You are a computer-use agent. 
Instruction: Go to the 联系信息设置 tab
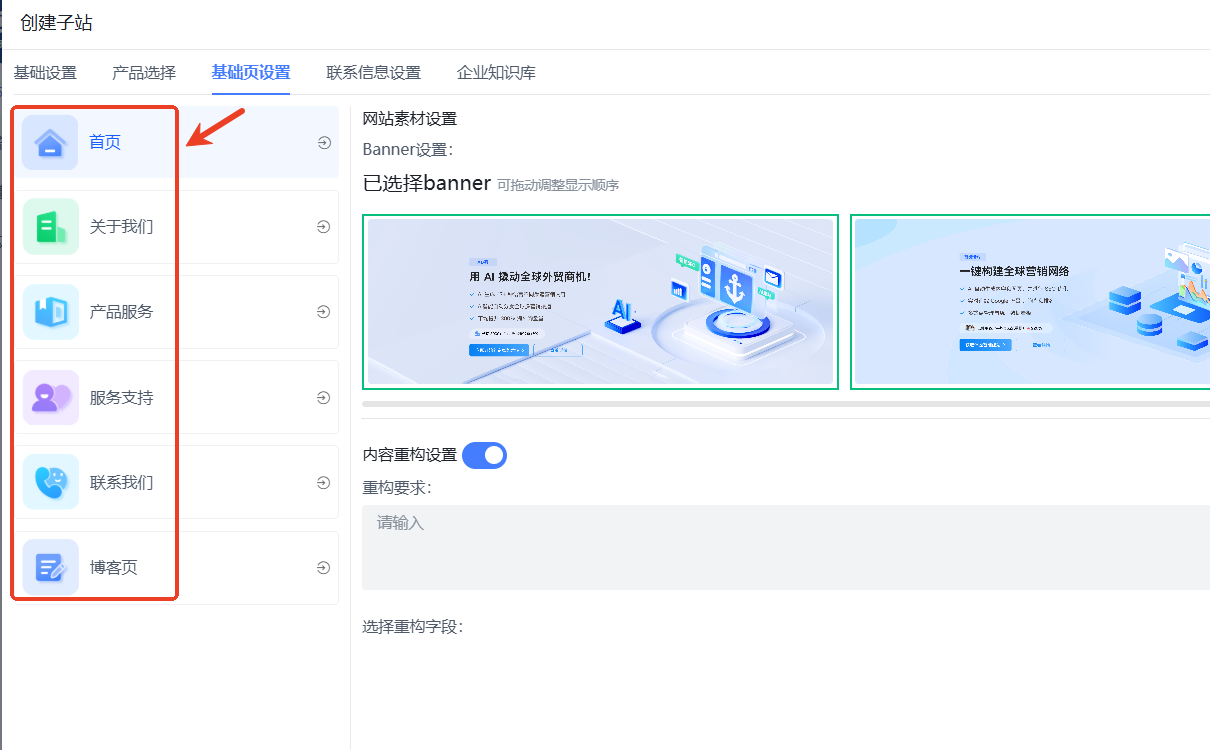(373, 73)
